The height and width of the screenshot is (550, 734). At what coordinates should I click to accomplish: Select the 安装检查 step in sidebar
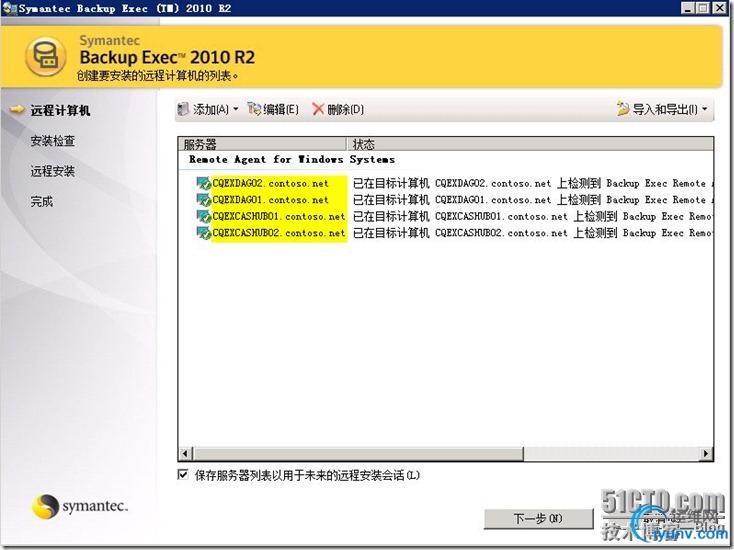pos(52,141)
